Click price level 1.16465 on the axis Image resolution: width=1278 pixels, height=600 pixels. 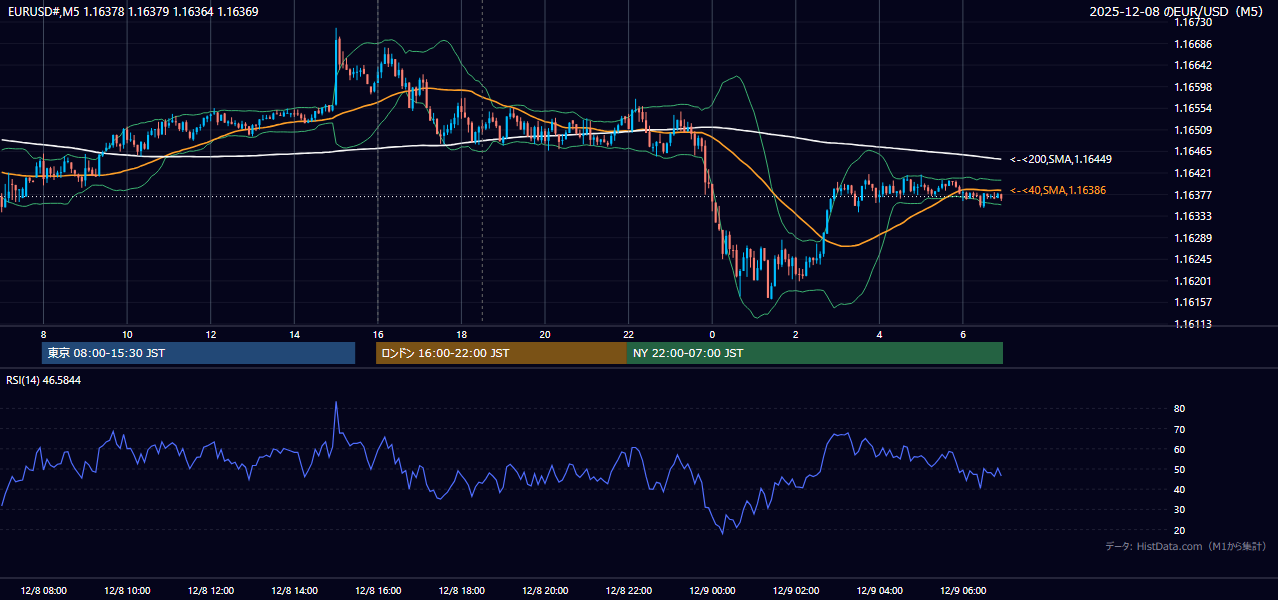[1193, 151]
